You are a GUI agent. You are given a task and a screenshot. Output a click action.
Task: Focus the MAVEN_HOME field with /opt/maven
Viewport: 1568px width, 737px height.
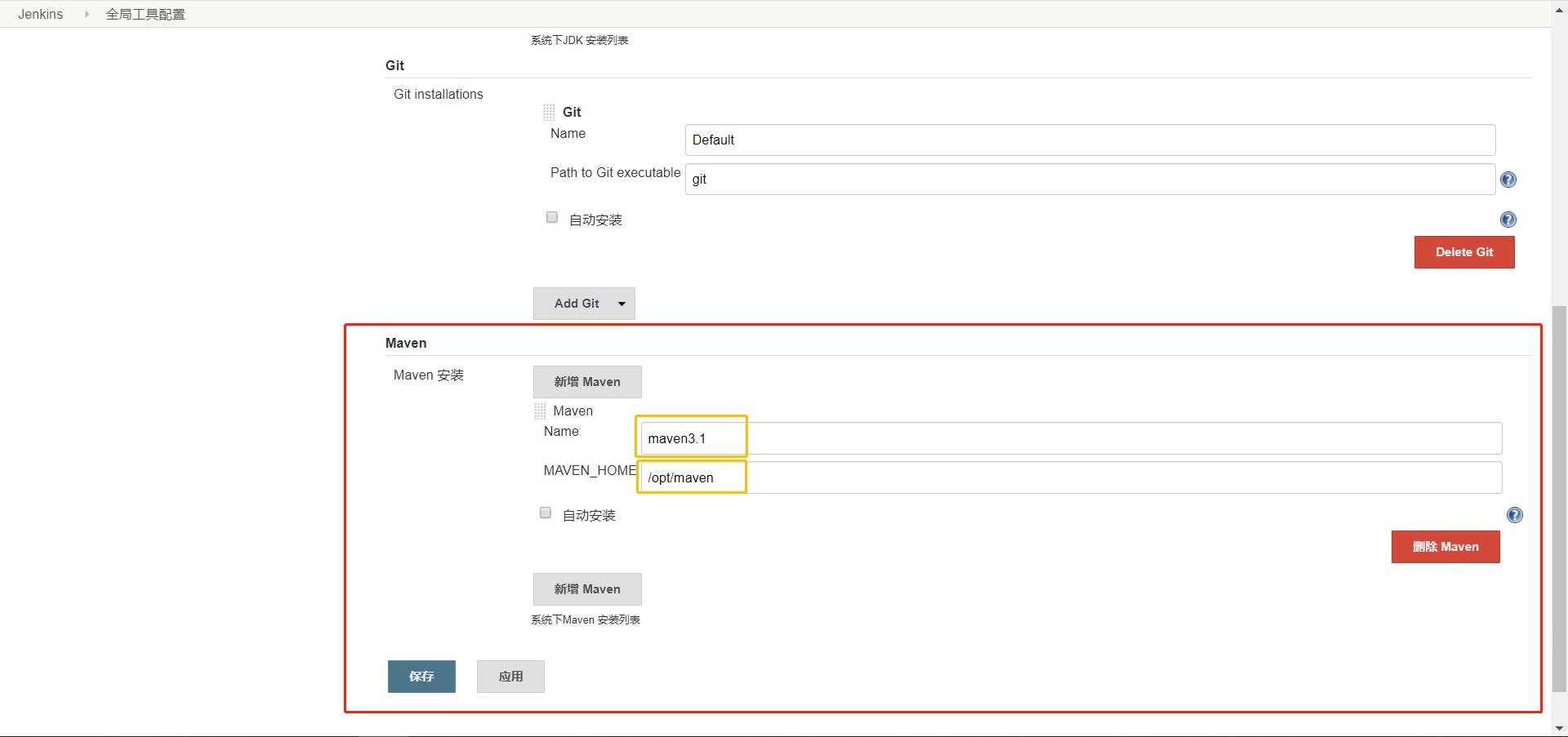(x=1071, y=477)
